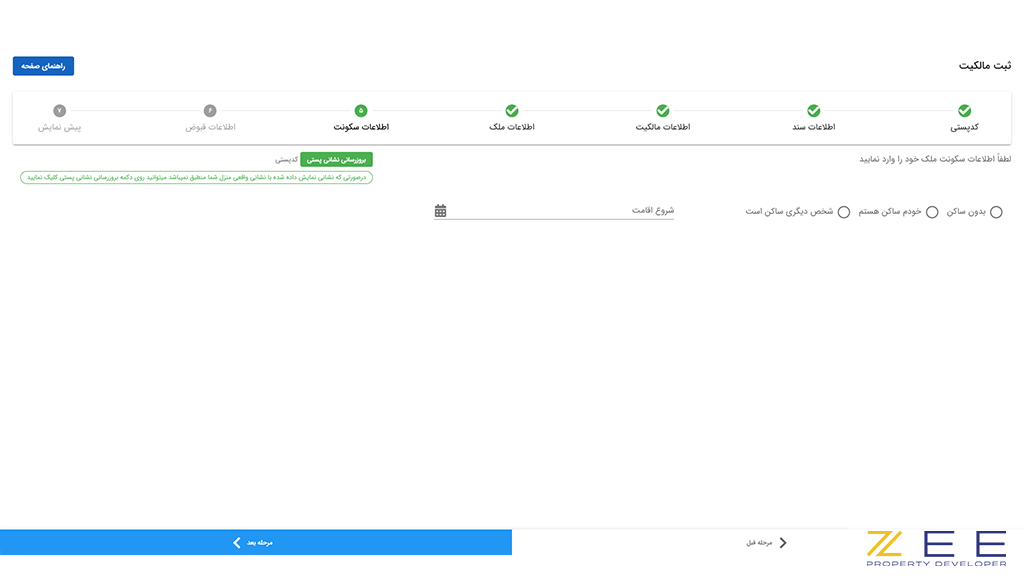The height and width of the screenshot is (579, 1024).
Task: Click the completed checkmark for کدپستی step
Action: (x=963, y=111)
